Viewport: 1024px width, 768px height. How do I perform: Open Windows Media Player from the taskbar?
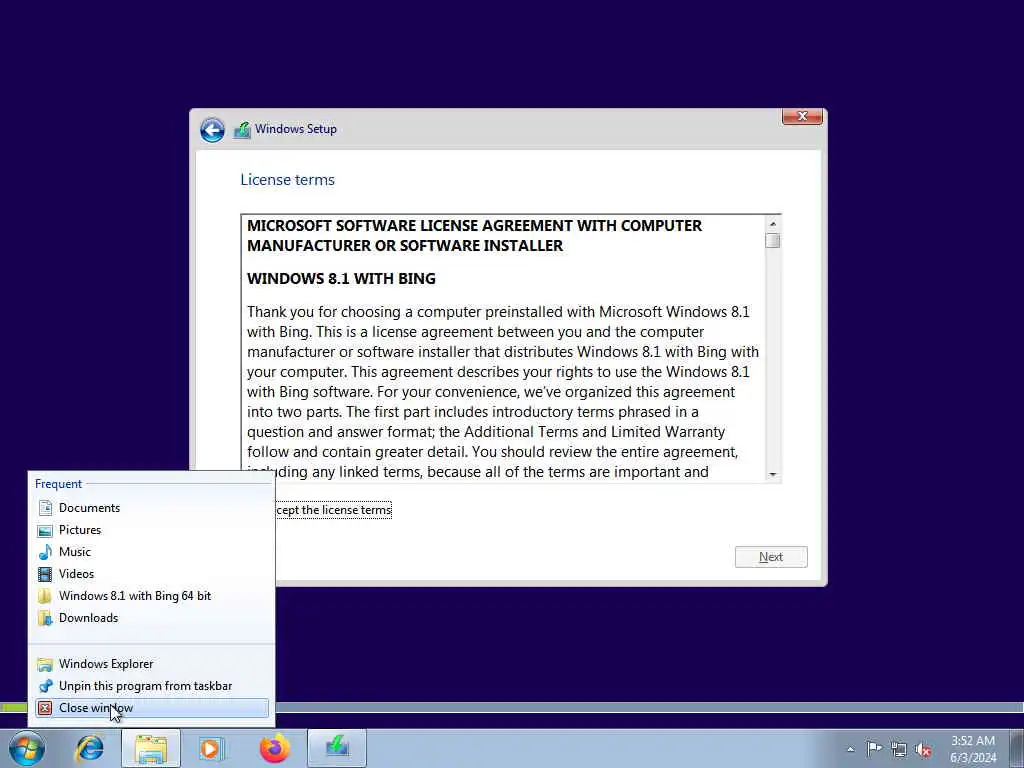[212, 748]
